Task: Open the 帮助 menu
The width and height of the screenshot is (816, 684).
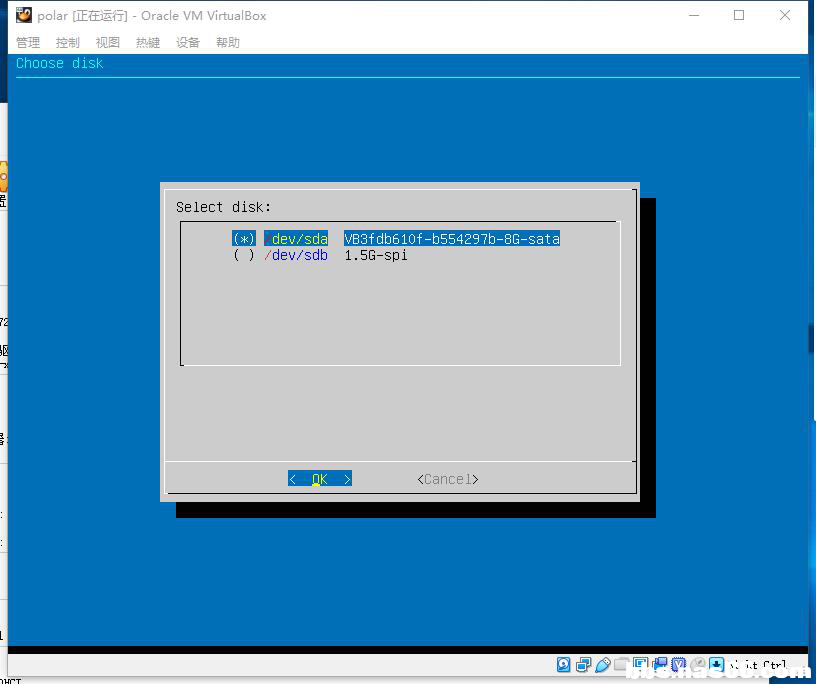Action: click(228, 42)
